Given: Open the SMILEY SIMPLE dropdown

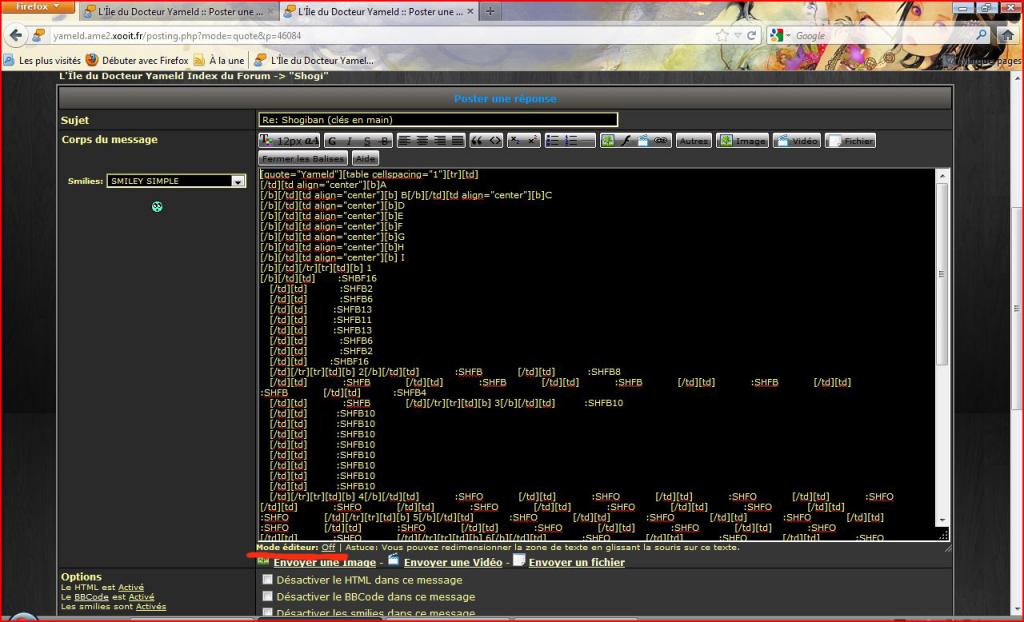Looking at the screenshot, I should (176, 181).
